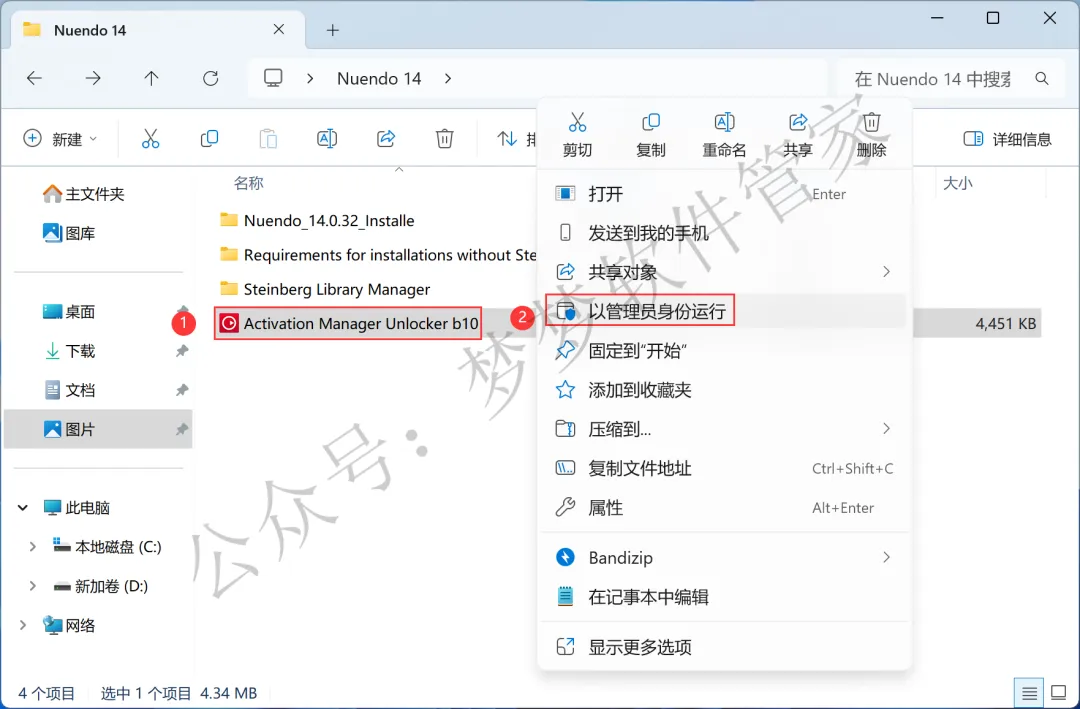Expand chevron after Nuendo 14 breadcrumb

coord(448,79)
